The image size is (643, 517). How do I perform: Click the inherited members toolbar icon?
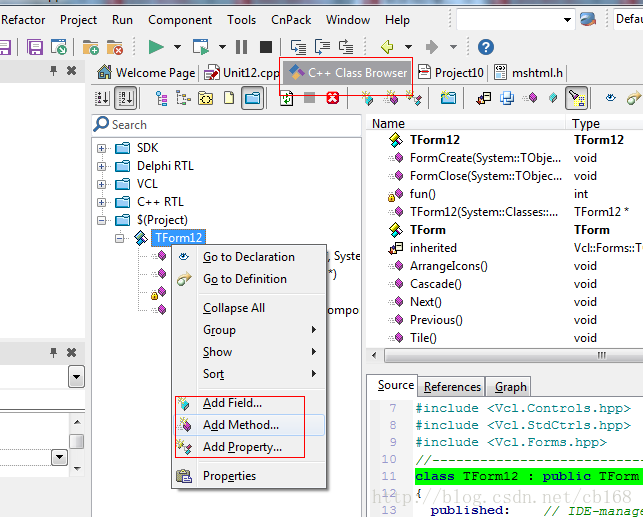coord(484,98)
